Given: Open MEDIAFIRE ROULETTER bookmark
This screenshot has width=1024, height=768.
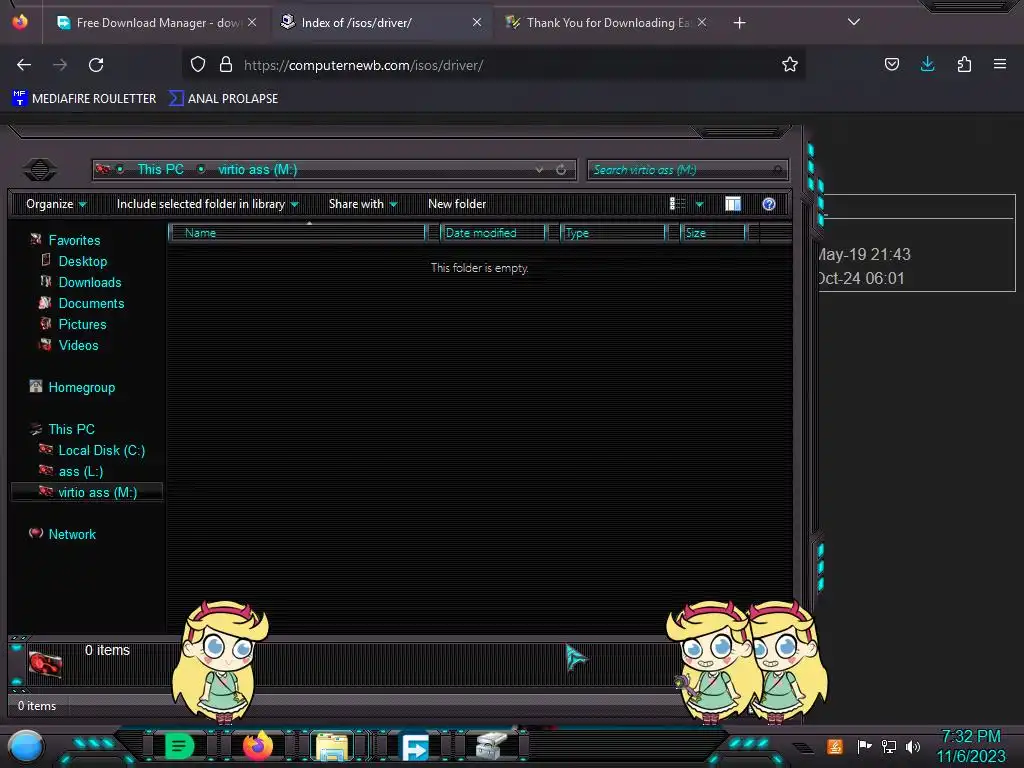Looking at the screenshot, I should coord(84,99).
